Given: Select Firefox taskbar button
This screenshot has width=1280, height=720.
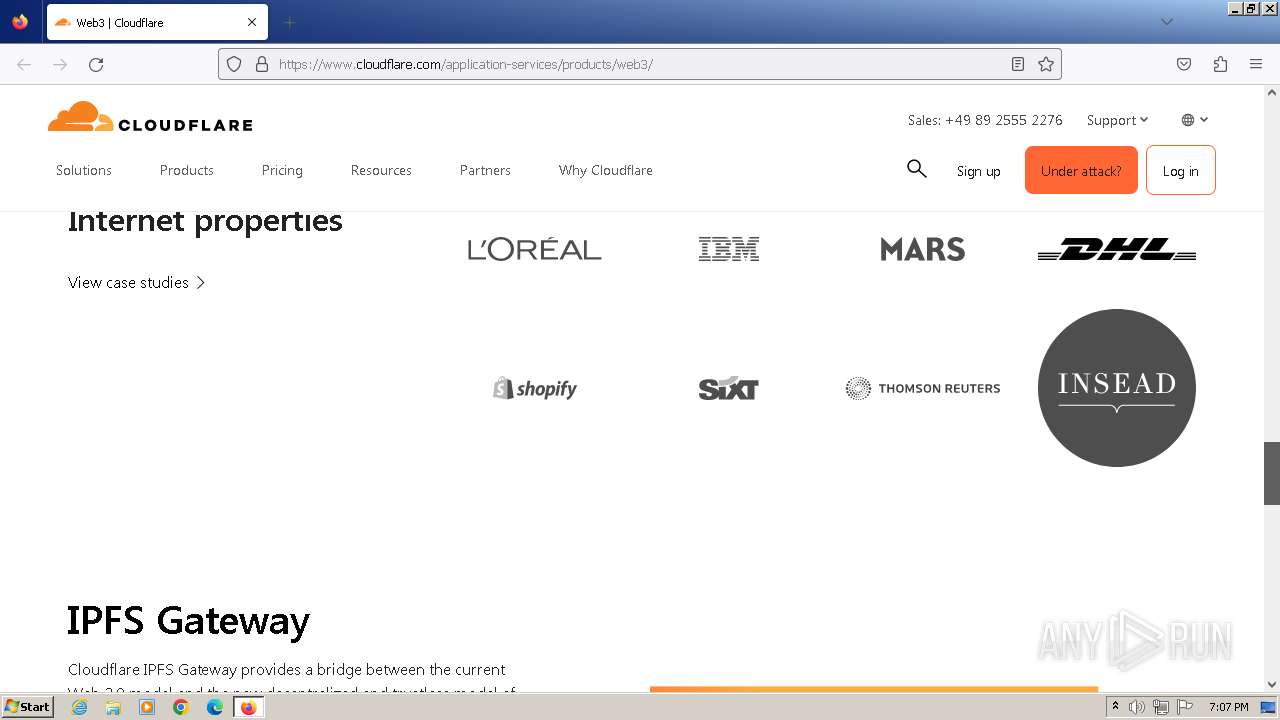Looking at the screenshot, I should (249, 707).
